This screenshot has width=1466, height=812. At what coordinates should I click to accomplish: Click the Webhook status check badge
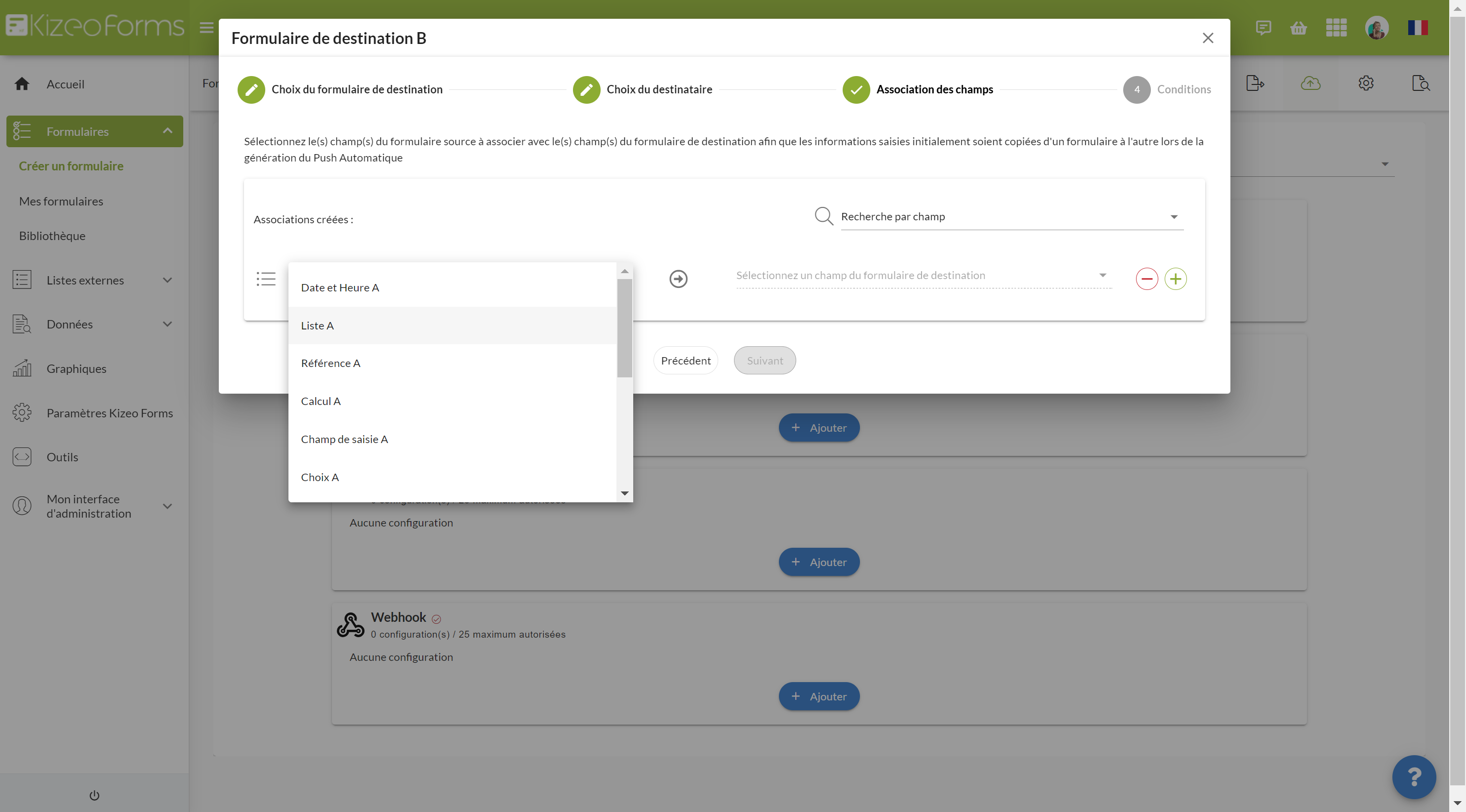pyautogui.click(x=436, y=619)
